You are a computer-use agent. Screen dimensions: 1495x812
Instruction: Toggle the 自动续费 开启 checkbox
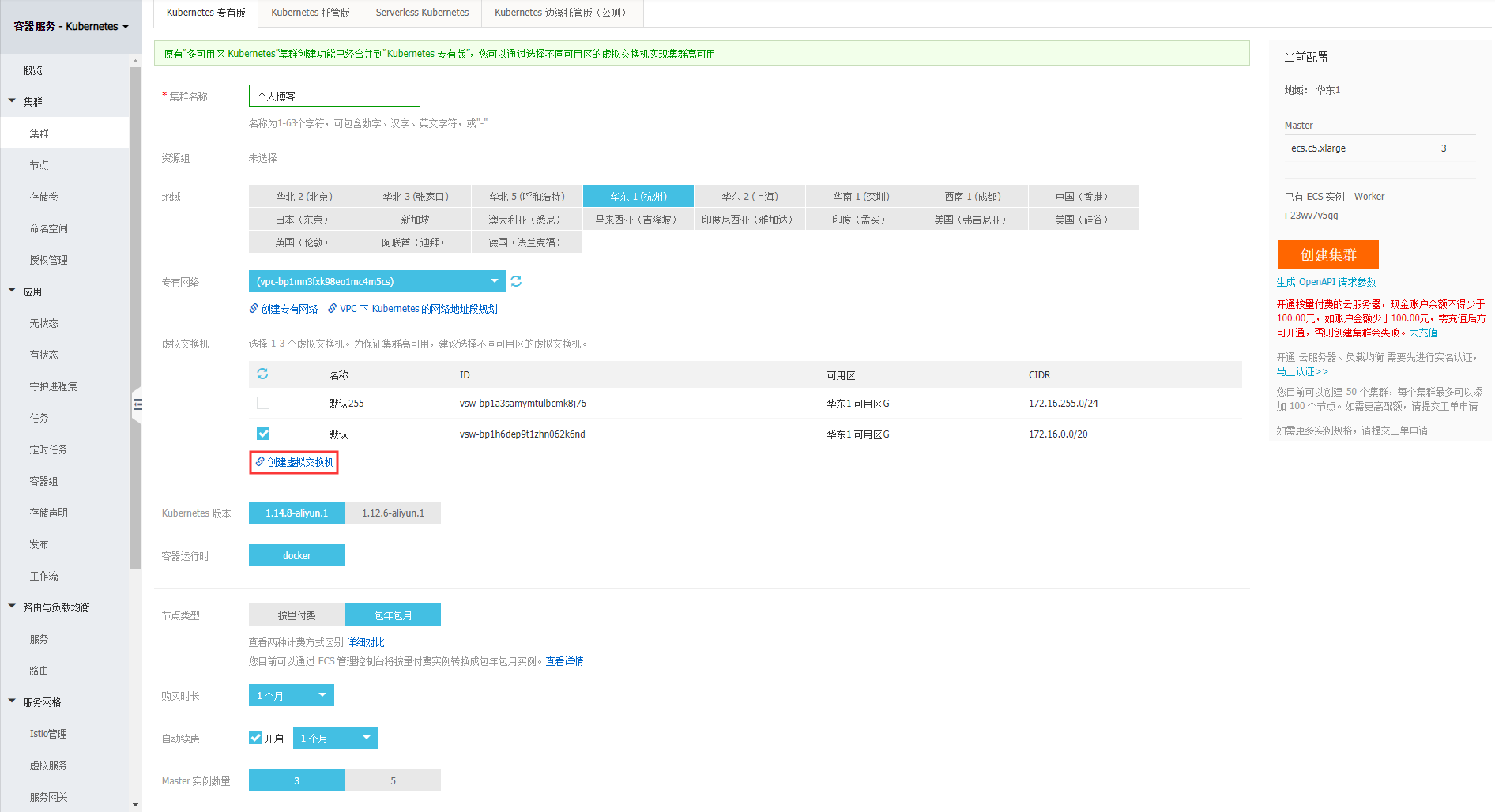pyautogui.click(x=255, y=738)
